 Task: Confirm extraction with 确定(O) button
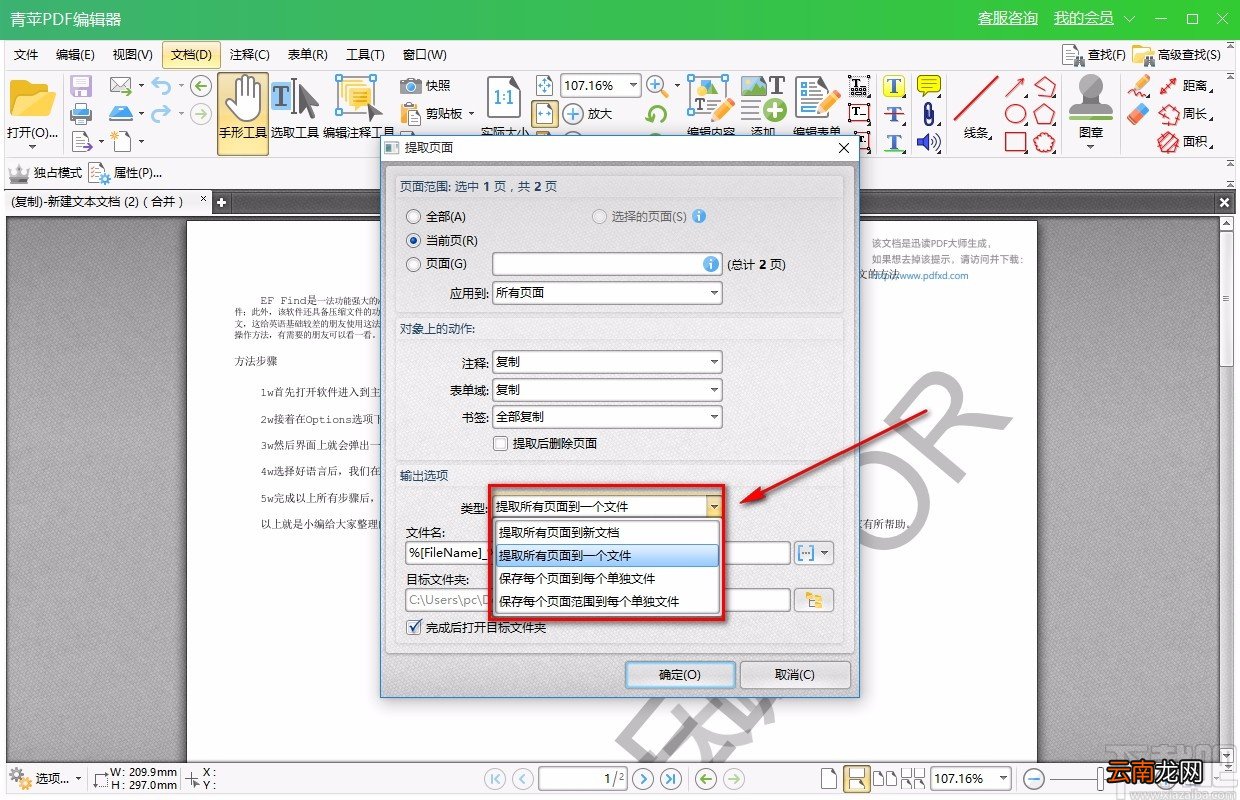(x=680, y=674)
